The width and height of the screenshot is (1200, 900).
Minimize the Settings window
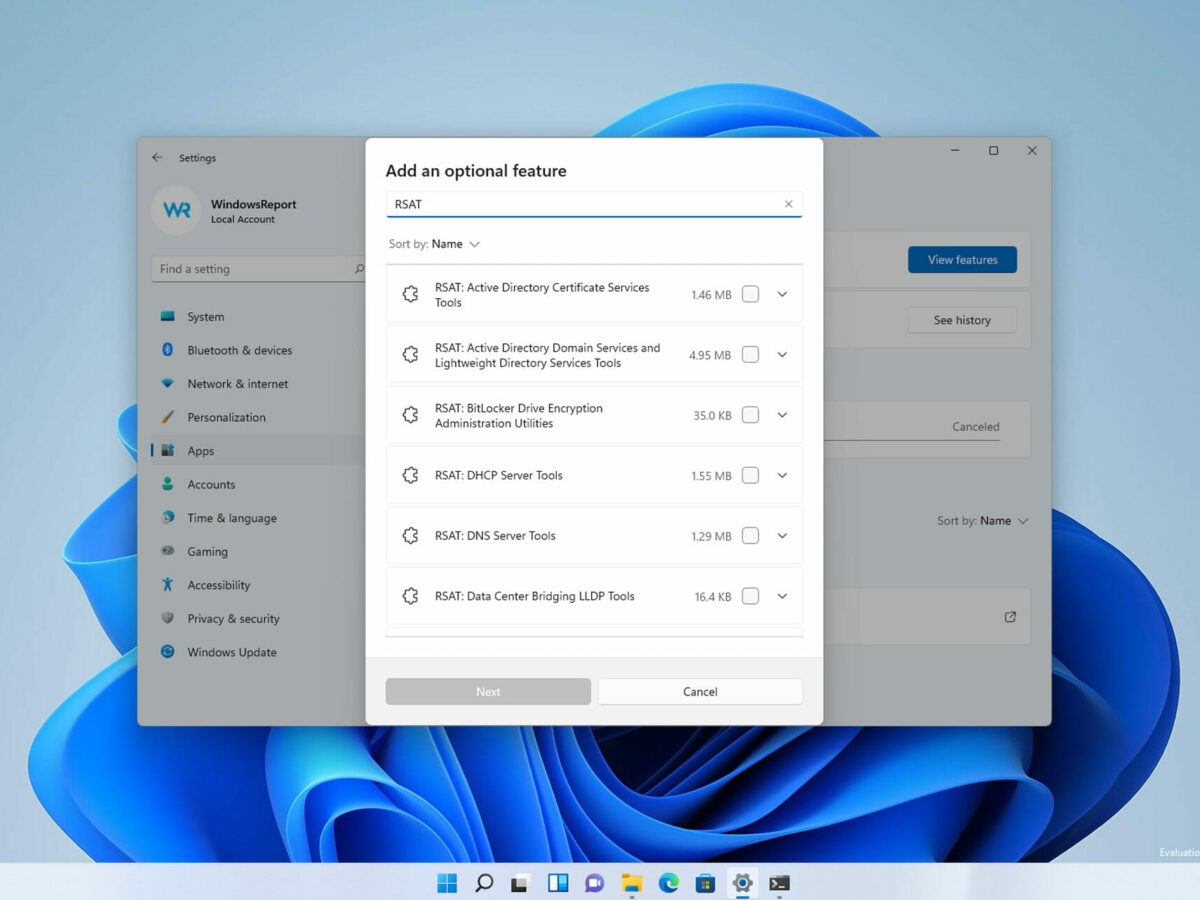[955, 151]
